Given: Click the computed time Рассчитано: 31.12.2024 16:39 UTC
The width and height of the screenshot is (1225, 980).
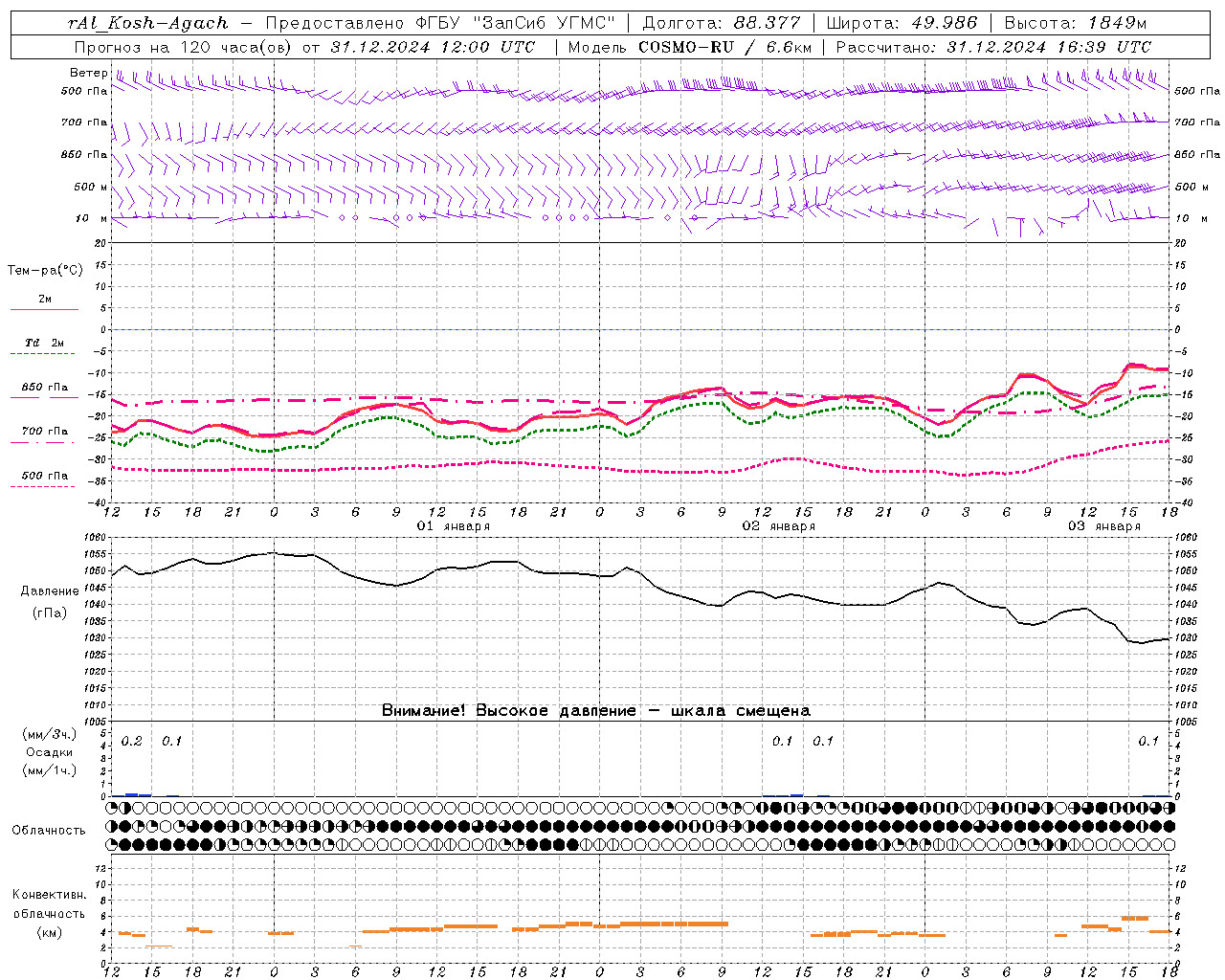Looking at the screenshot, I should pyautogui.click(x=993, y=47).
